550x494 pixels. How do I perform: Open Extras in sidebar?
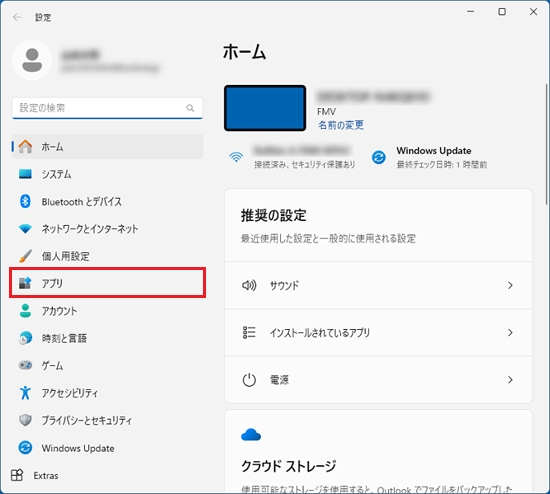pyautogui.click(x=107, y=475)
